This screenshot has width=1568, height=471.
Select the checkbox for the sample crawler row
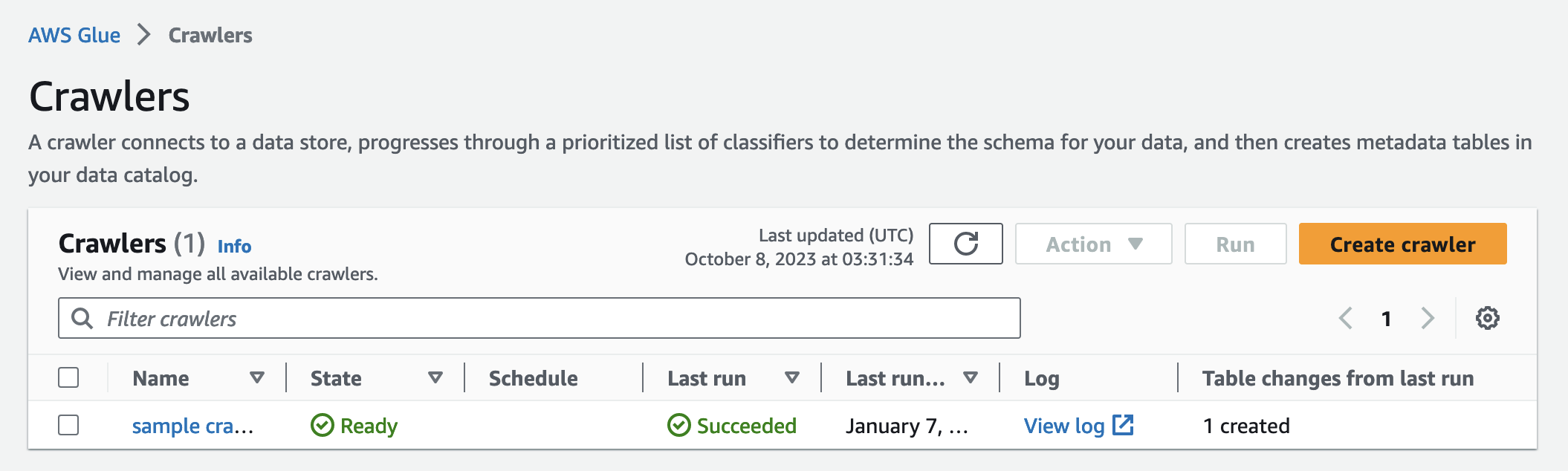click(70, 426)
